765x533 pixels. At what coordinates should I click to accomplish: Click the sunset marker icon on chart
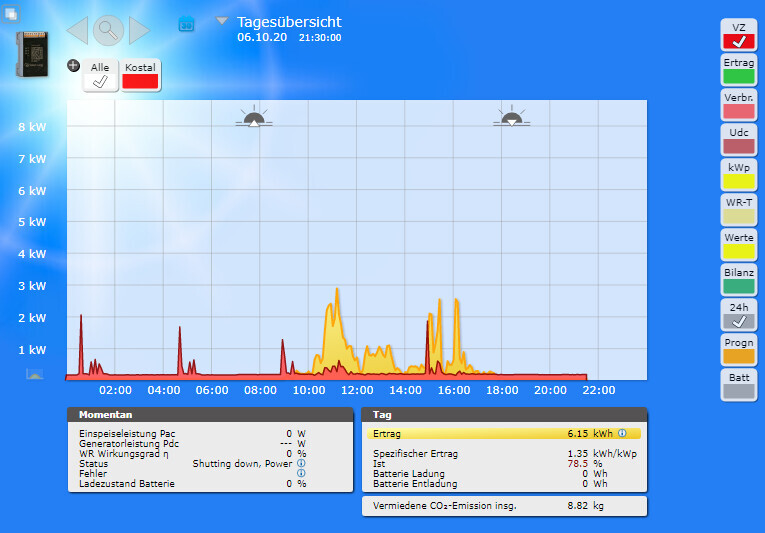pos(511,117)
